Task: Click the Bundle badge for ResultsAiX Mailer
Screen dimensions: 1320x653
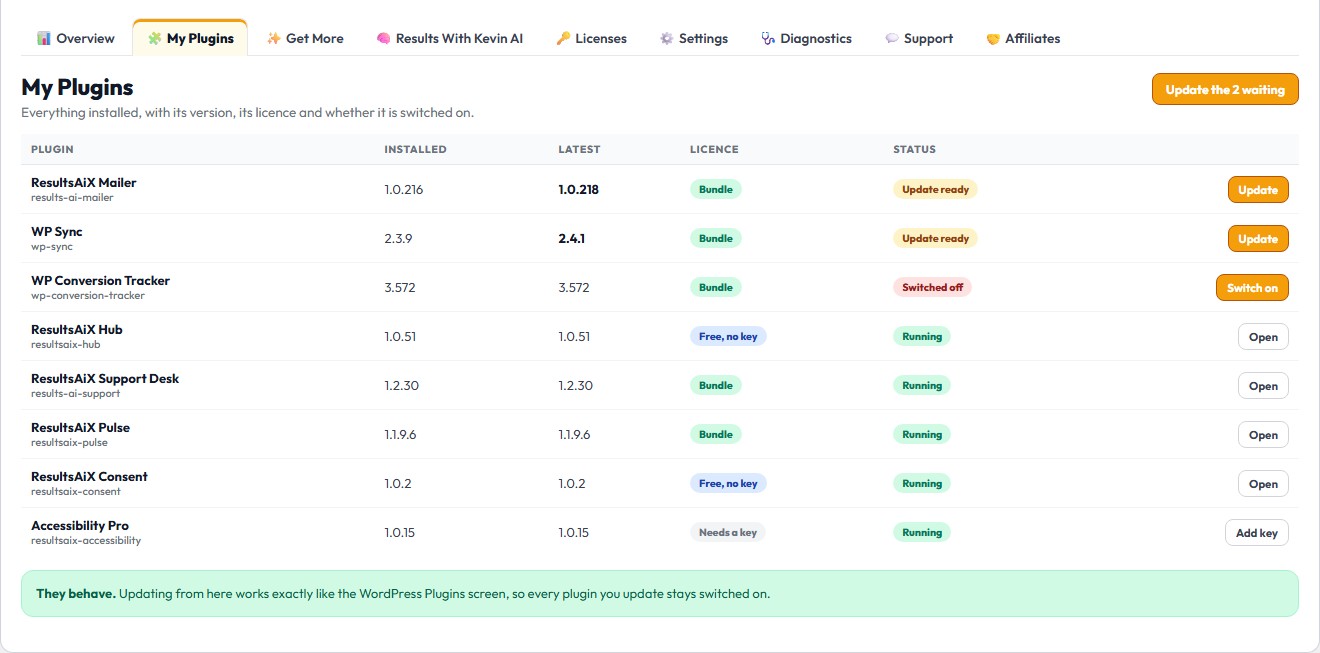Action: pyautogui.click(x=716, y=189)
